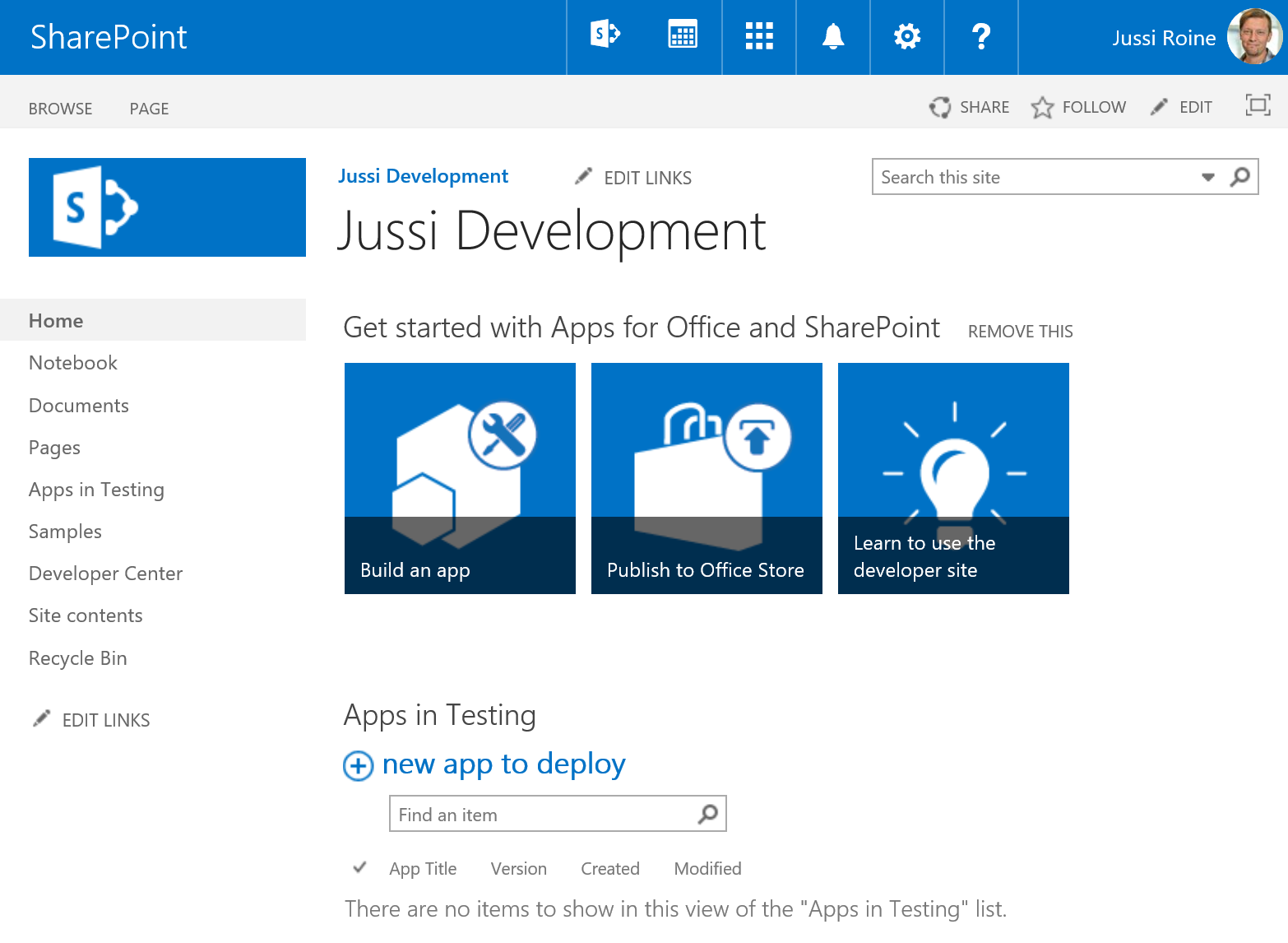Click the SharePoint brand text
Image resolution: width=1288 pixels, height=943 pixels.
click(x=109, y=37)
